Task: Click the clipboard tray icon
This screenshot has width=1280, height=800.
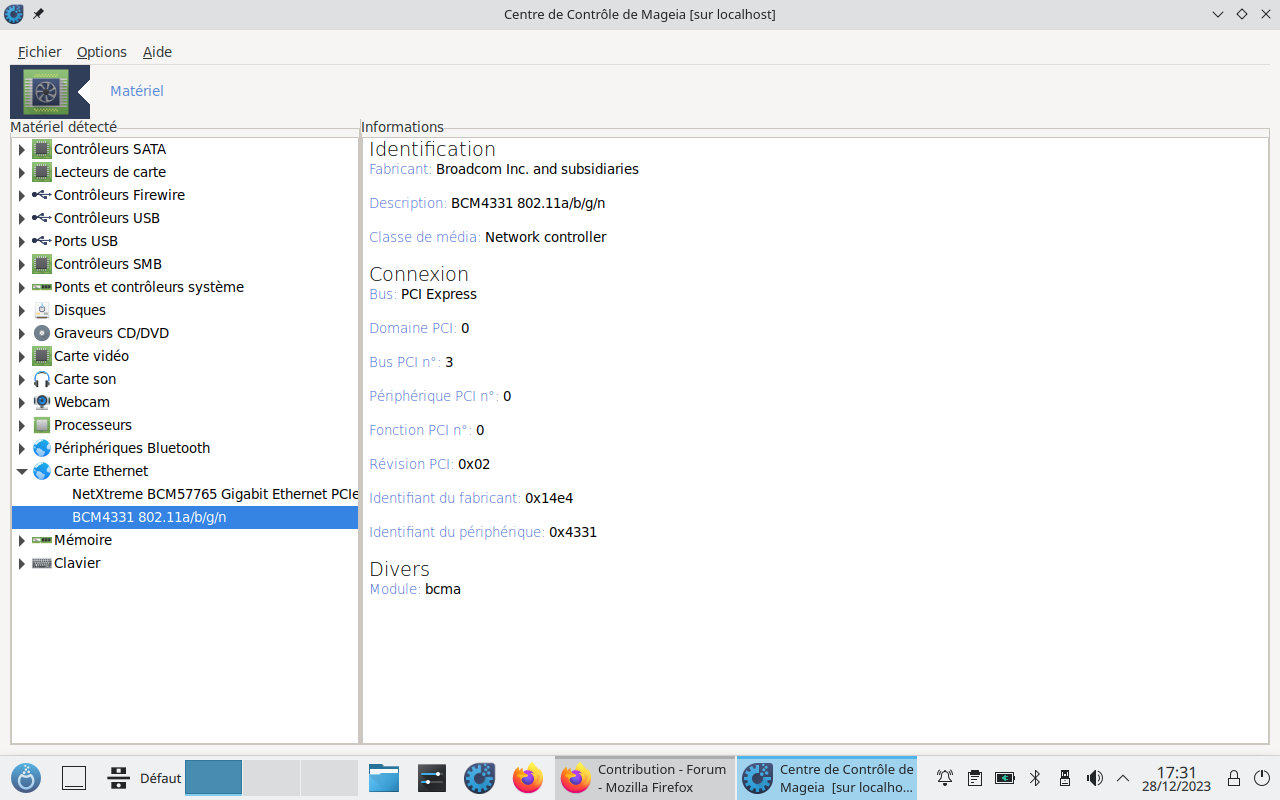Action: [975, 778]
